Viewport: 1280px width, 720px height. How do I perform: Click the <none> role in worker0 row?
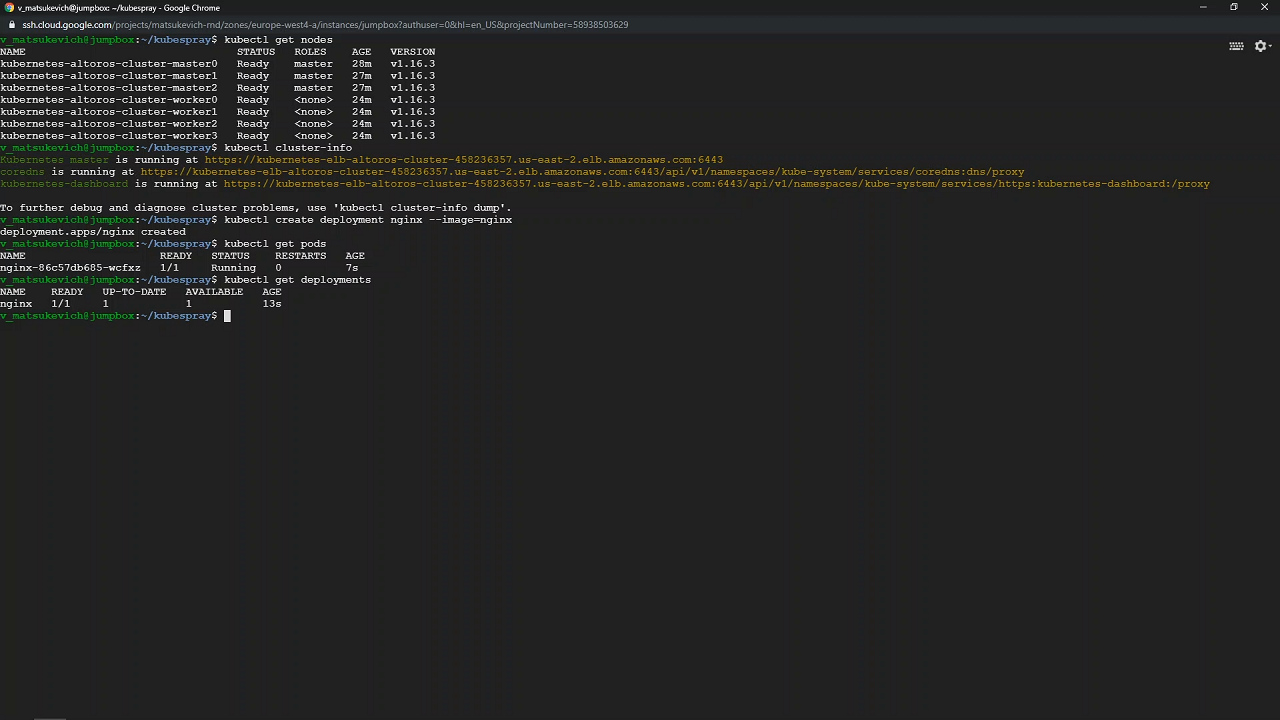(313, 100)
